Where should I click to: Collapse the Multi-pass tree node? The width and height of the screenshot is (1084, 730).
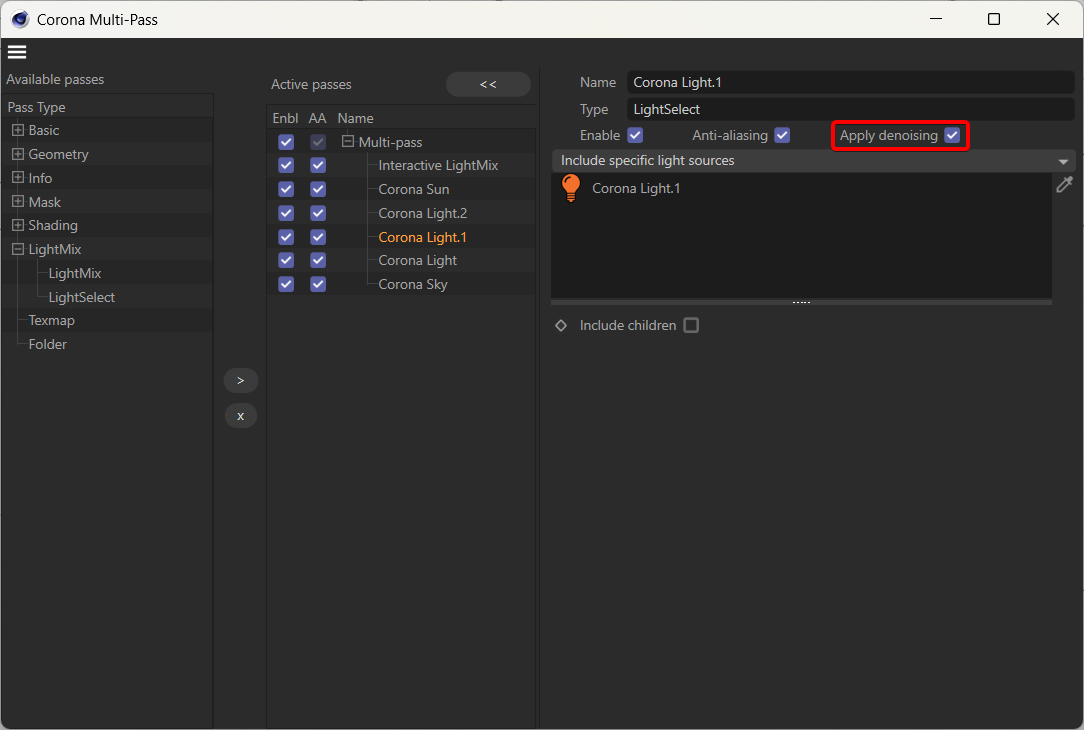(348, 142)
